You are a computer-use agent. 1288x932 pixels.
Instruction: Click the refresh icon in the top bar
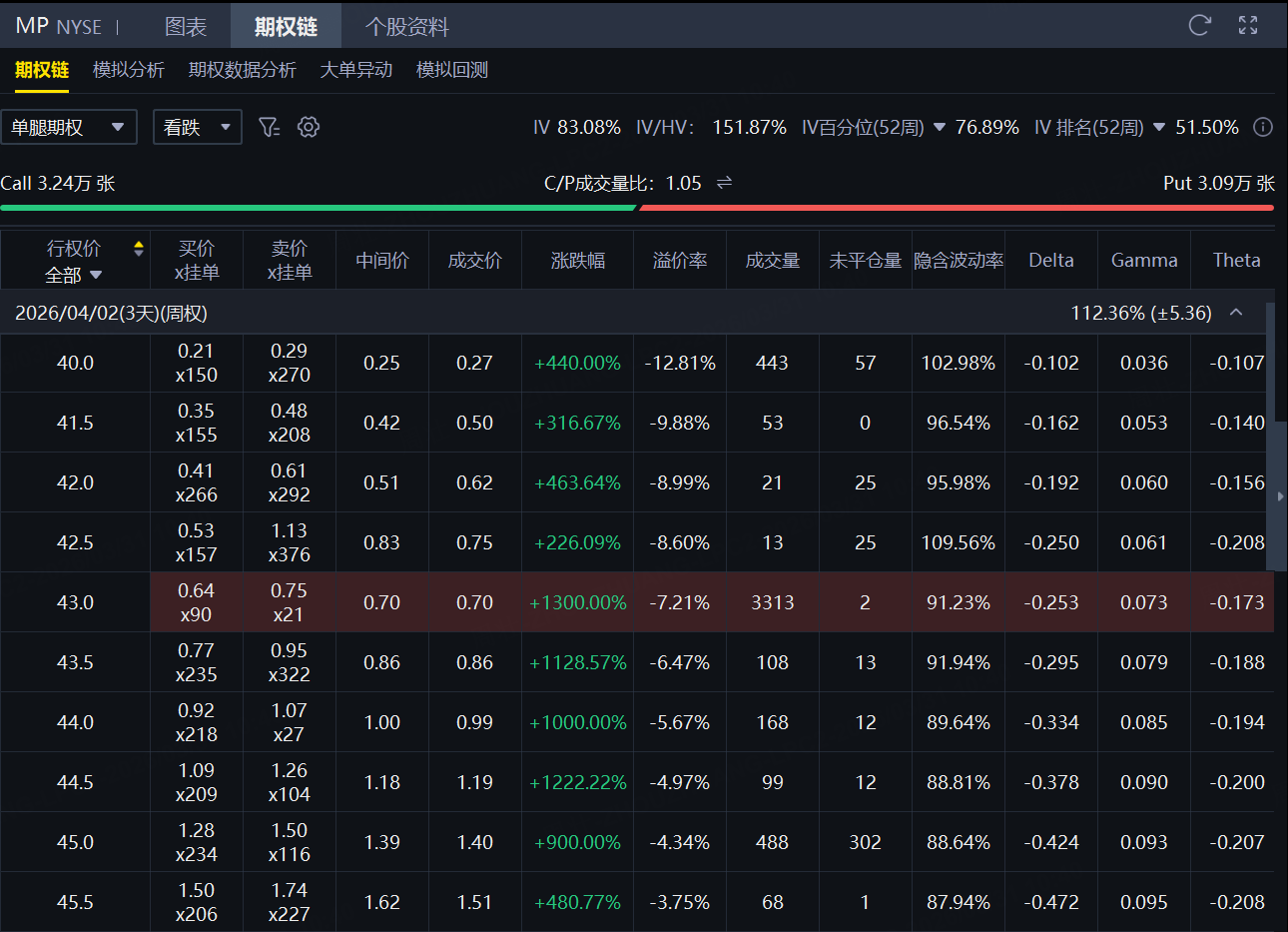[x=1199, y=26]
